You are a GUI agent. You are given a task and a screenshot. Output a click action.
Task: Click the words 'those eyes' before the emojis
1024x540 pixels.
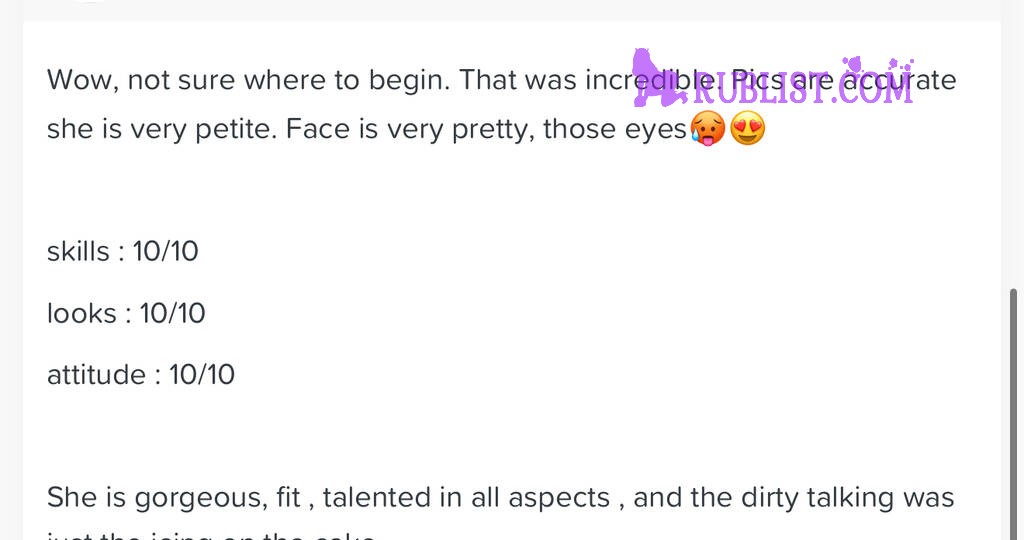click(615, 129)
